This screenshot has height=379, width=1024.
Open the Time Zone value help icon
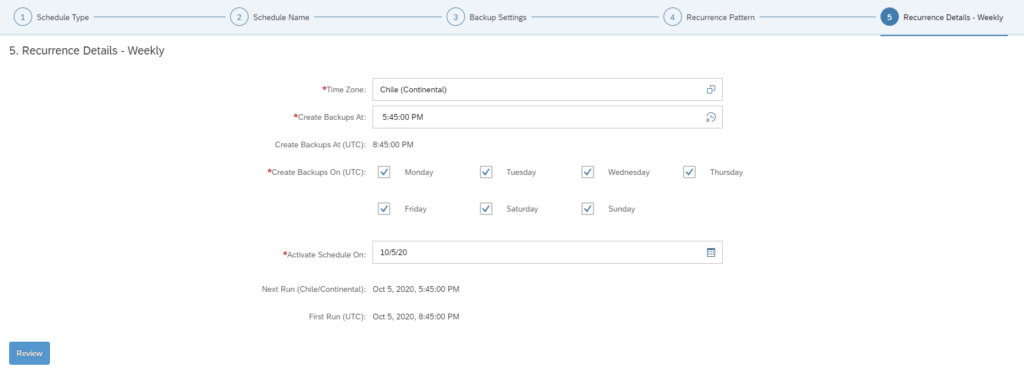point(711,90)
